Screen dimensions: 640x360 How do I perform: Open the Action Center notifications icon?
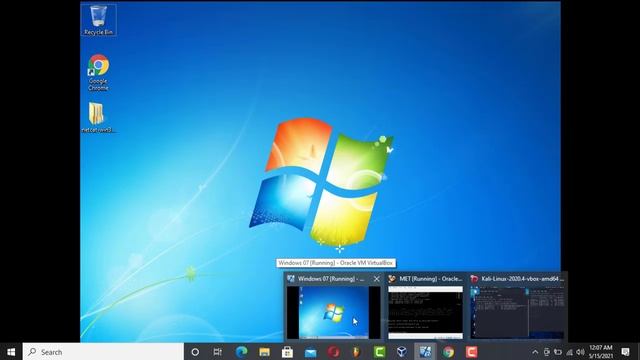(x=625, y=352)
